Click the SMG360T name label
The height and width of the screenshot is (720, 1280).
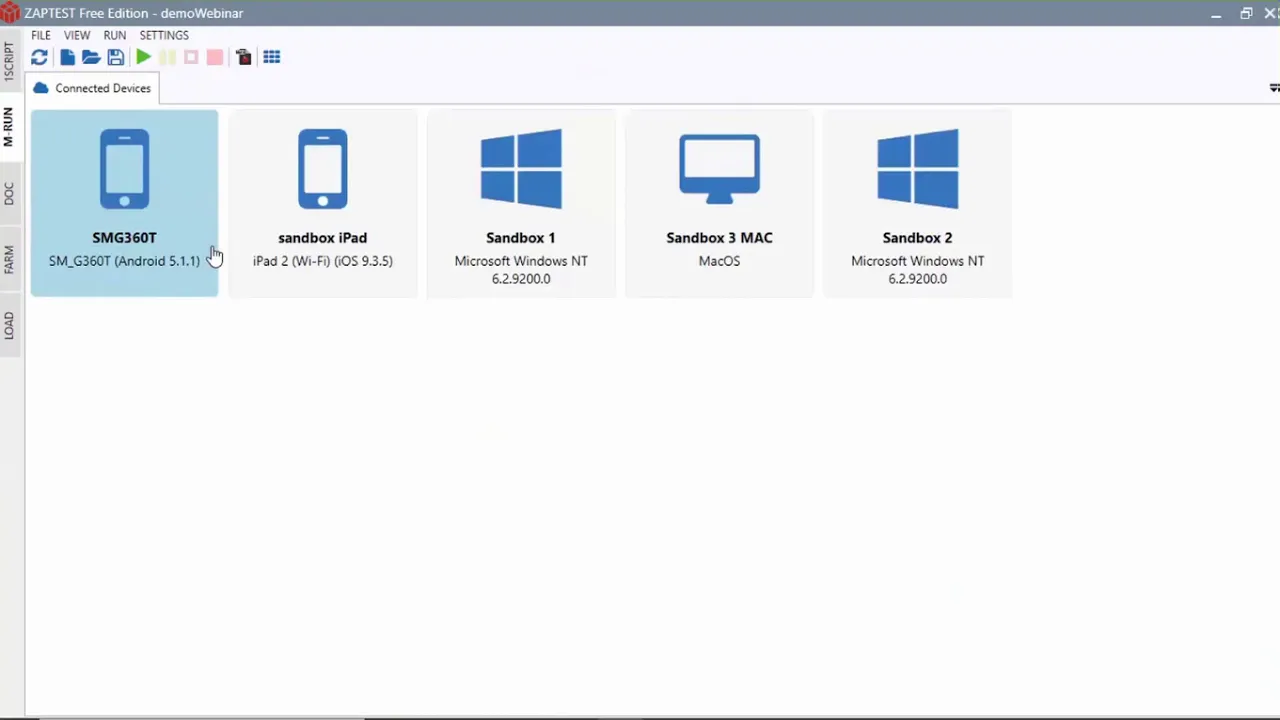[x=124, y=238]
